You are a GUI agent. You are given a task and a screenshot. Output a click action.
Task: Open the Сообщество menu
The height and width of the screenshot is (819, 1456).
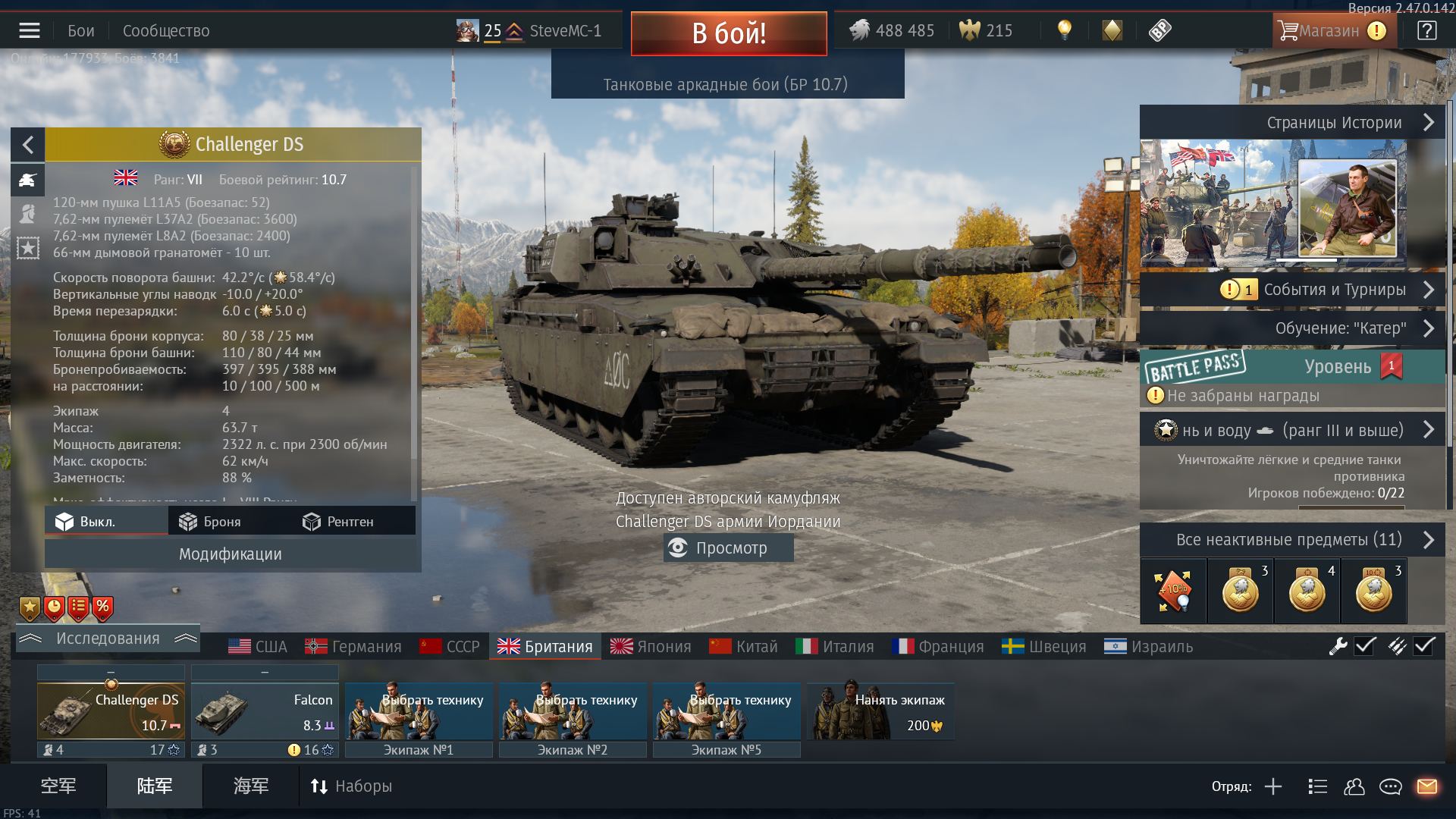pos(166,31)
